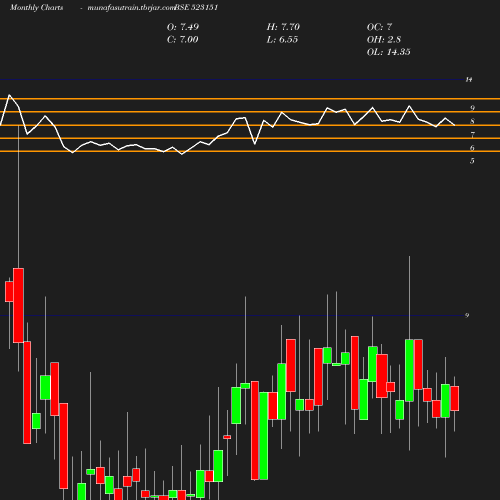Click the "OH: 2.8" reading

point(384,40)
